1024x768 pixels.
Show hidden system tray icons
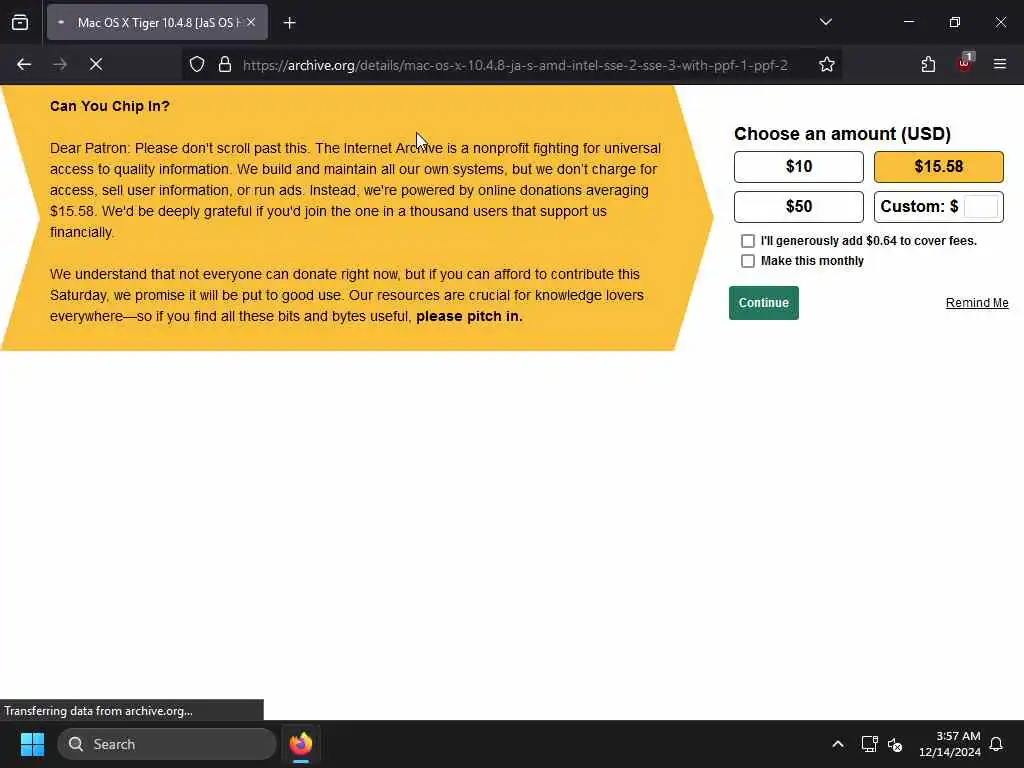838,744
